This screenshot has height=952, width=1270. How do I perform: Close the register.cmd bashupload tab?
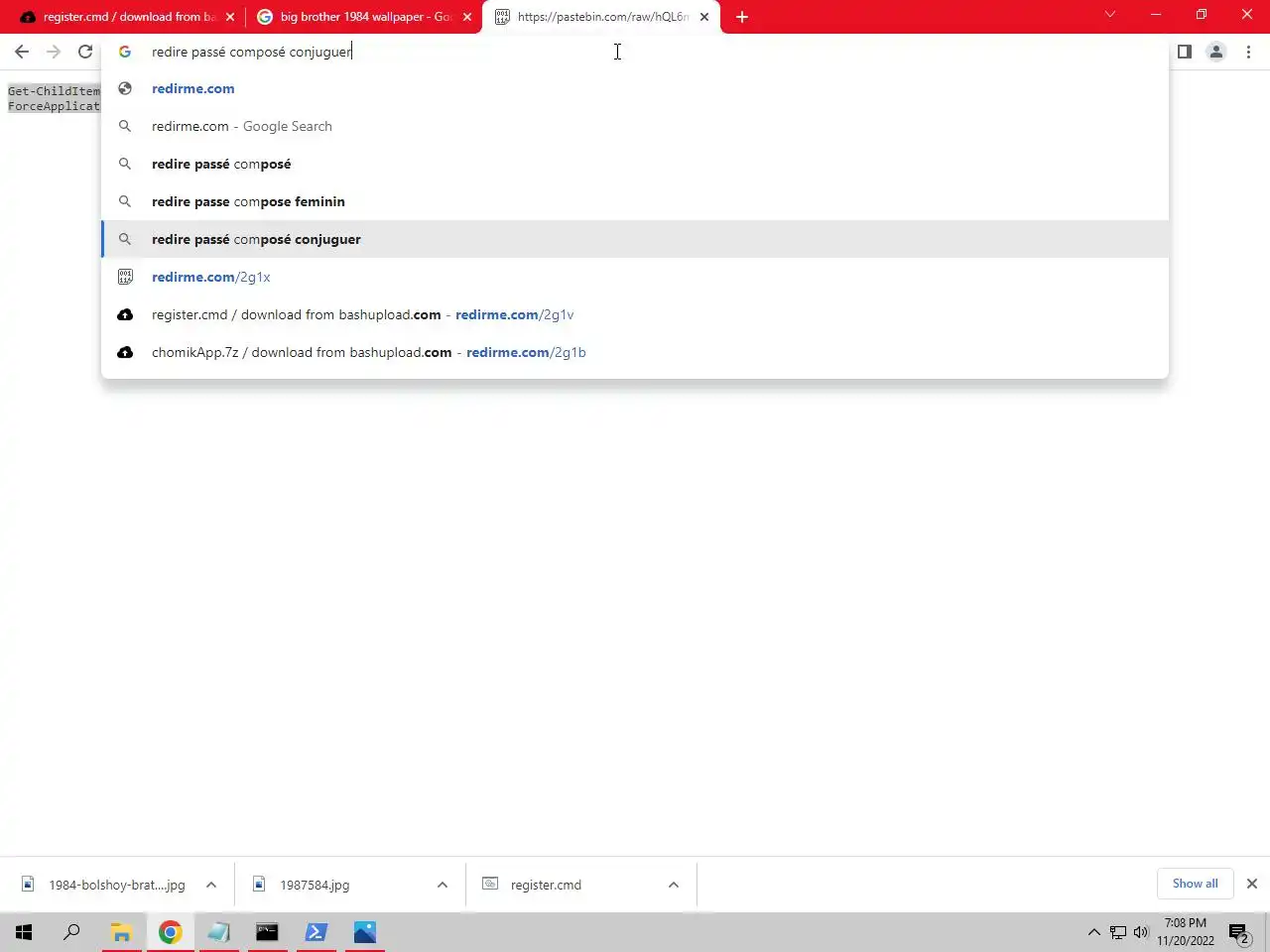click(230, 17)
